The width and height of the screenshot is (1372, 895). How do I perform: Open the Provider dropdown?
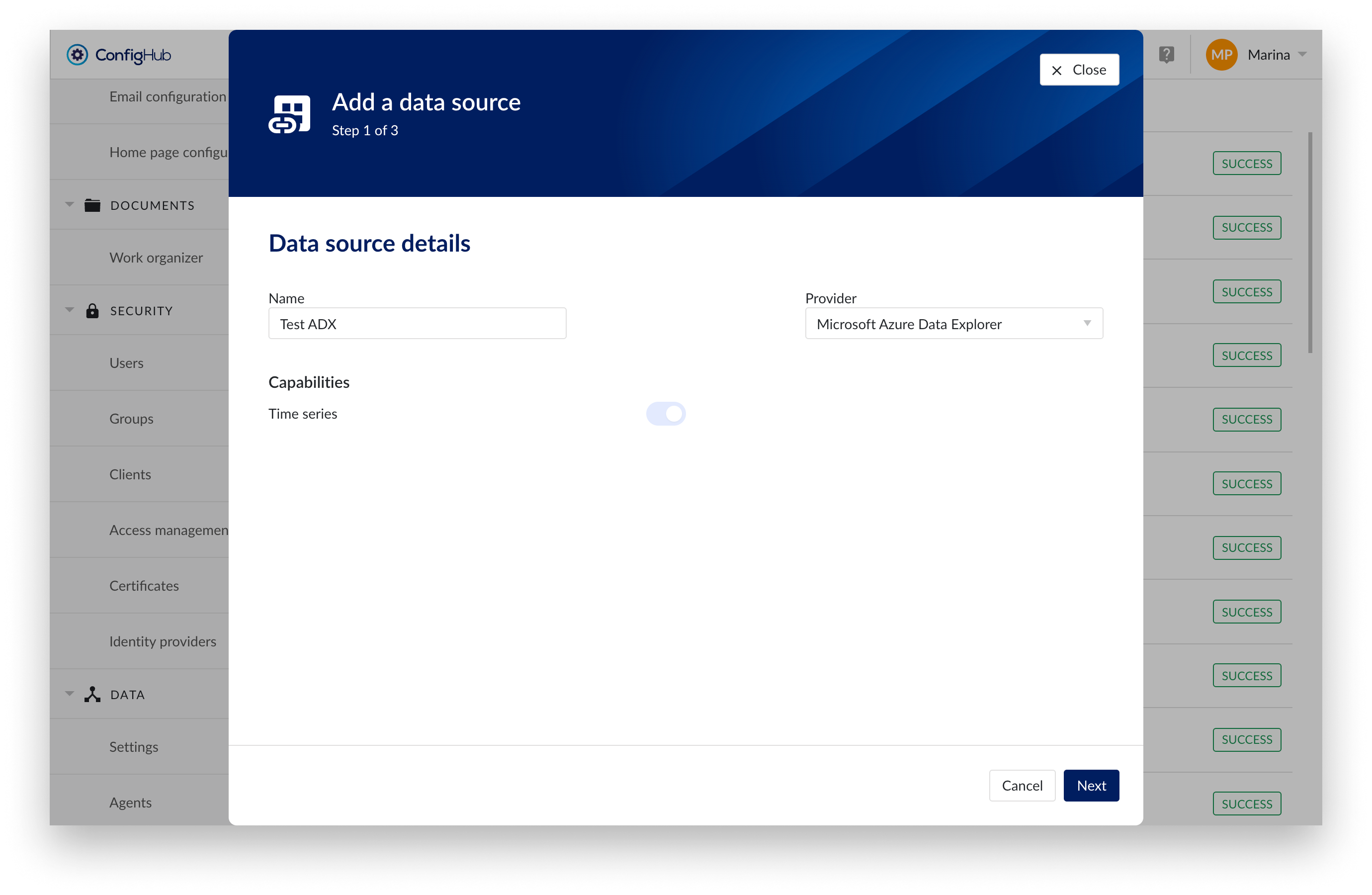954,324
